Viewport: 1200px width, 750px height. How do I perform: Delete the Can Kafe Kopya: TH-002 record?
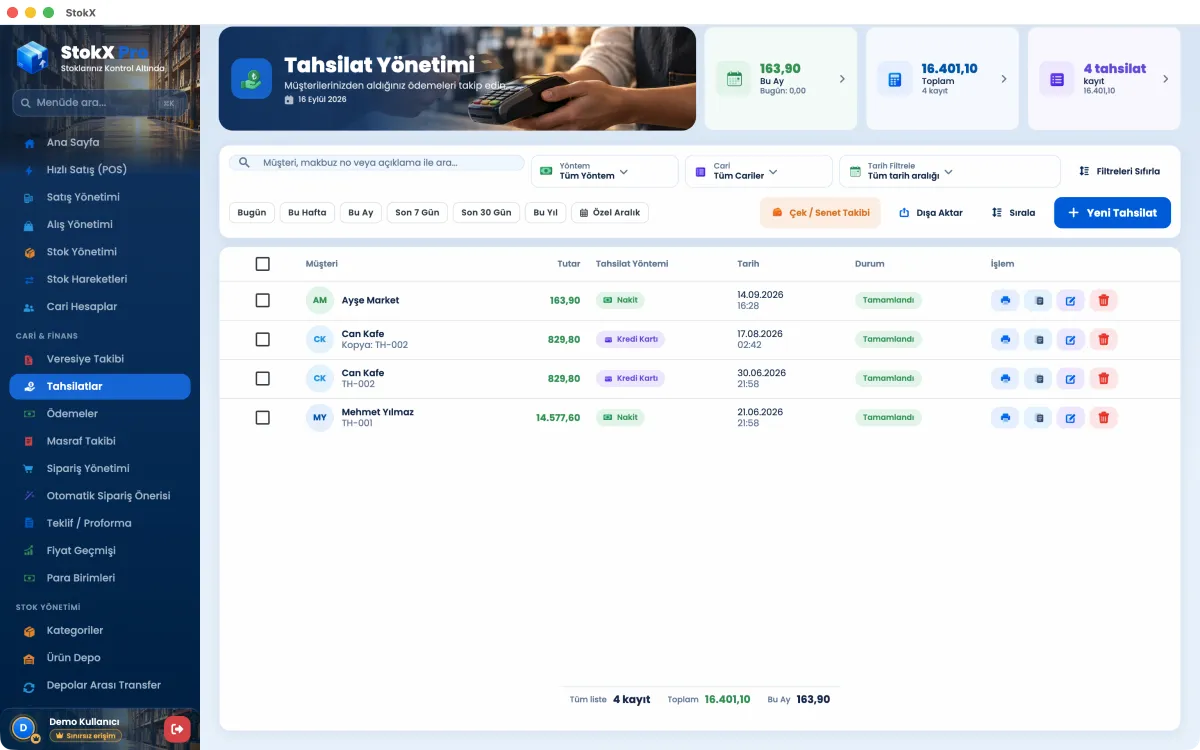1104,339
